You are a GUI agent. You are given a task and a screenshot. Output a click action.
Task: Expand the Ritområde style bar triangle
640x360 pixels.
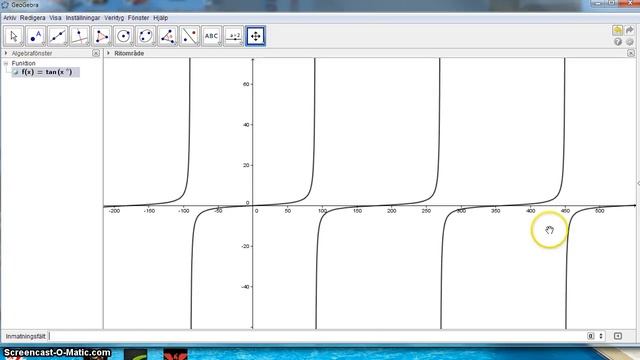tap(108, 53)
